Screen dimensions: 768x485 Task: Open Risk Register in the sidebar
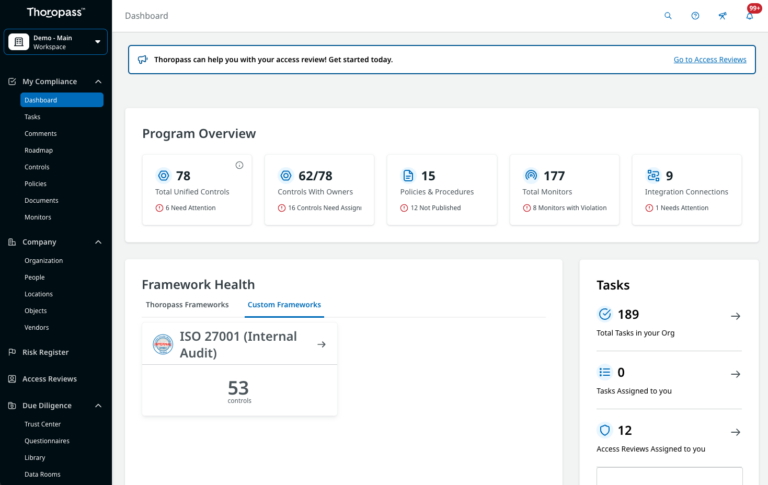point(45,352)
